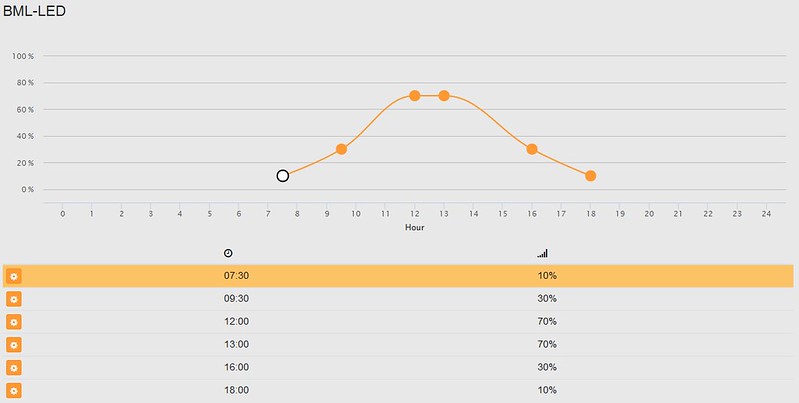Open gear settings for 07:30 row
Image resolution: width=799 pixels, height=403 pixels.
coord(14,276)
